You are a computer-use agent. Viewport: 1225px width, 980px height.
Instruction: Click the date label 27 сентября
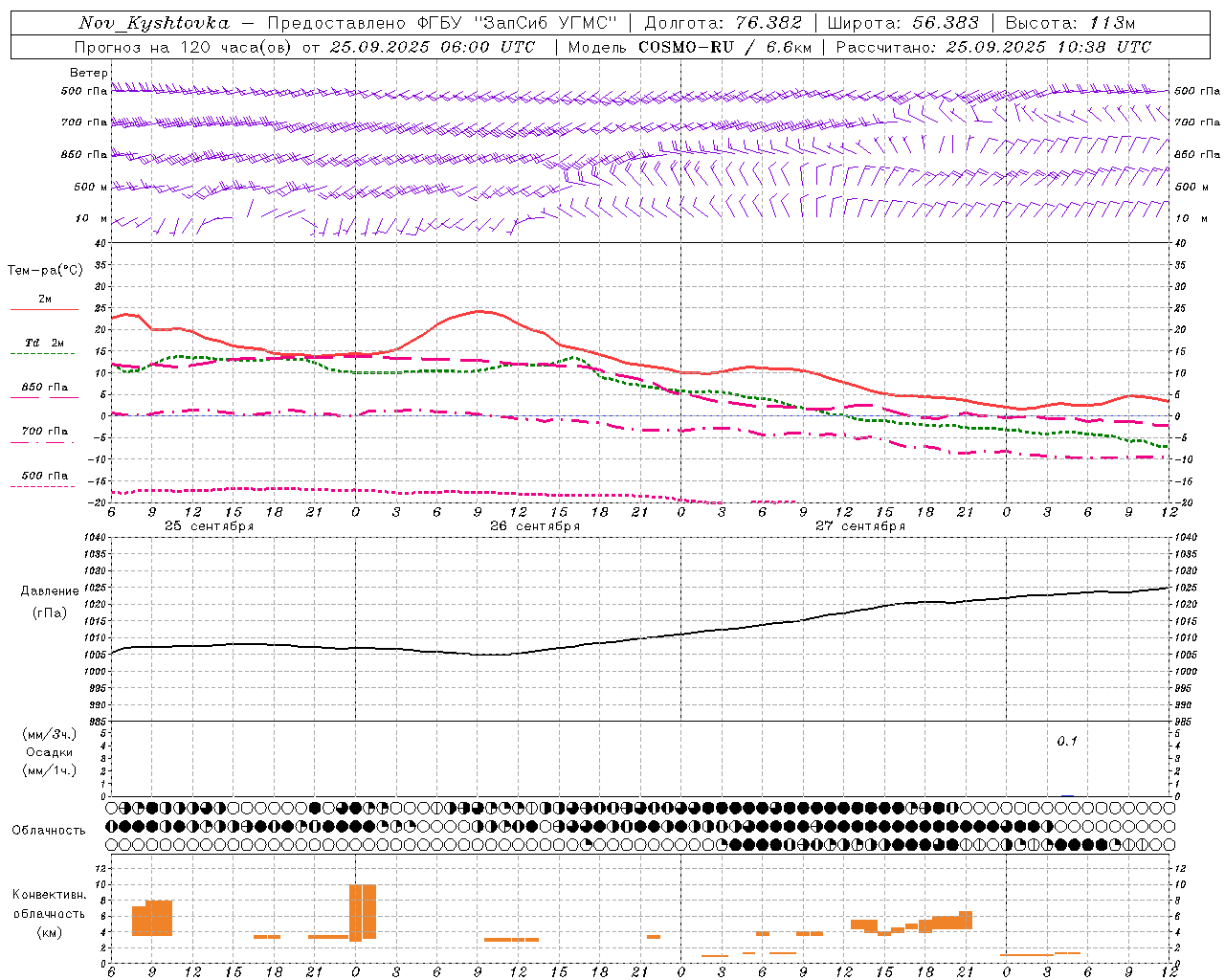coord(860,526)
